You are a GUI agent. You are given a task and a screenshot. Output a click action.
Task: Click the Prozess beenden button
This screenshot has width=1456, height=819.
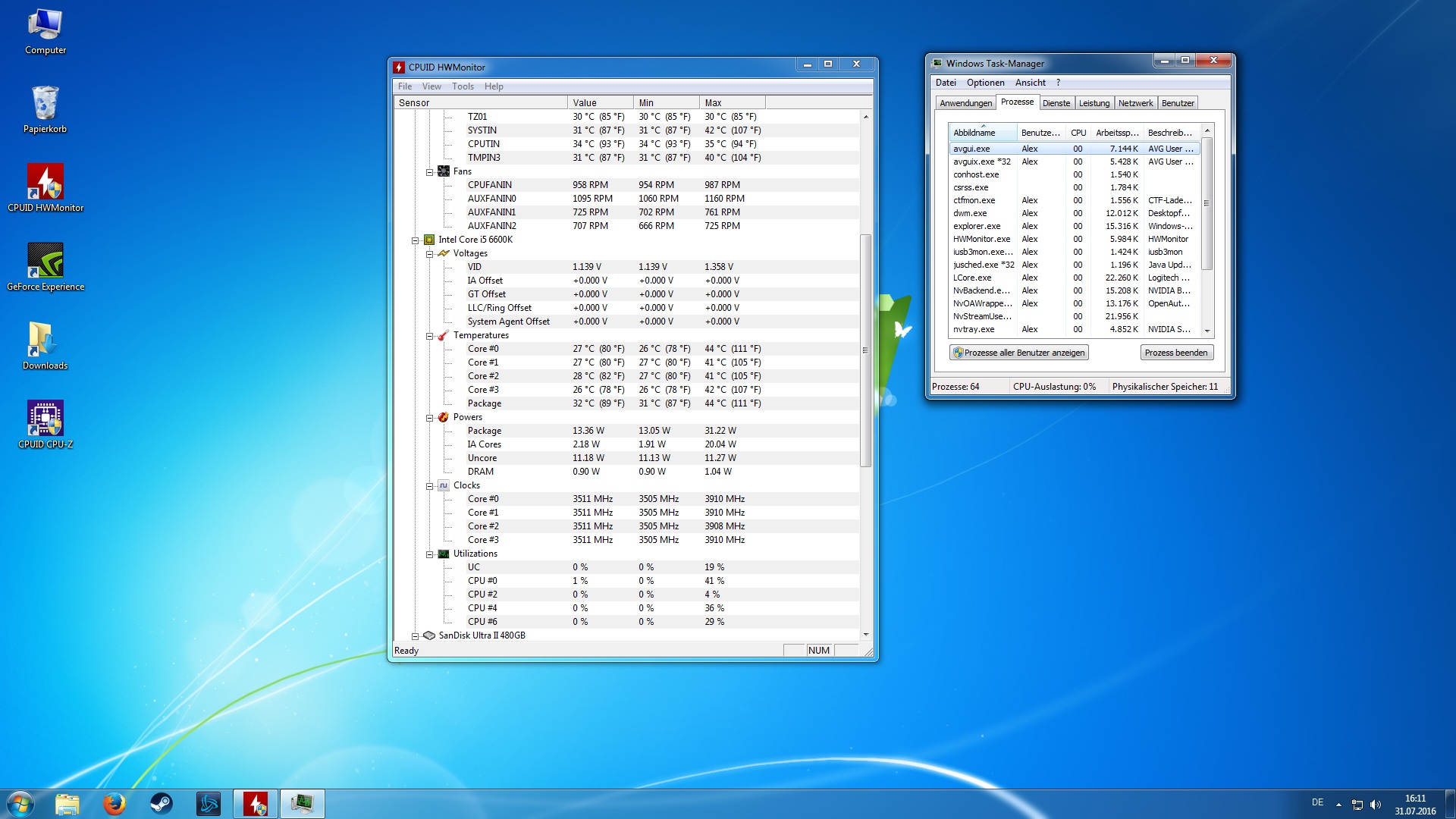(1175, 353)
